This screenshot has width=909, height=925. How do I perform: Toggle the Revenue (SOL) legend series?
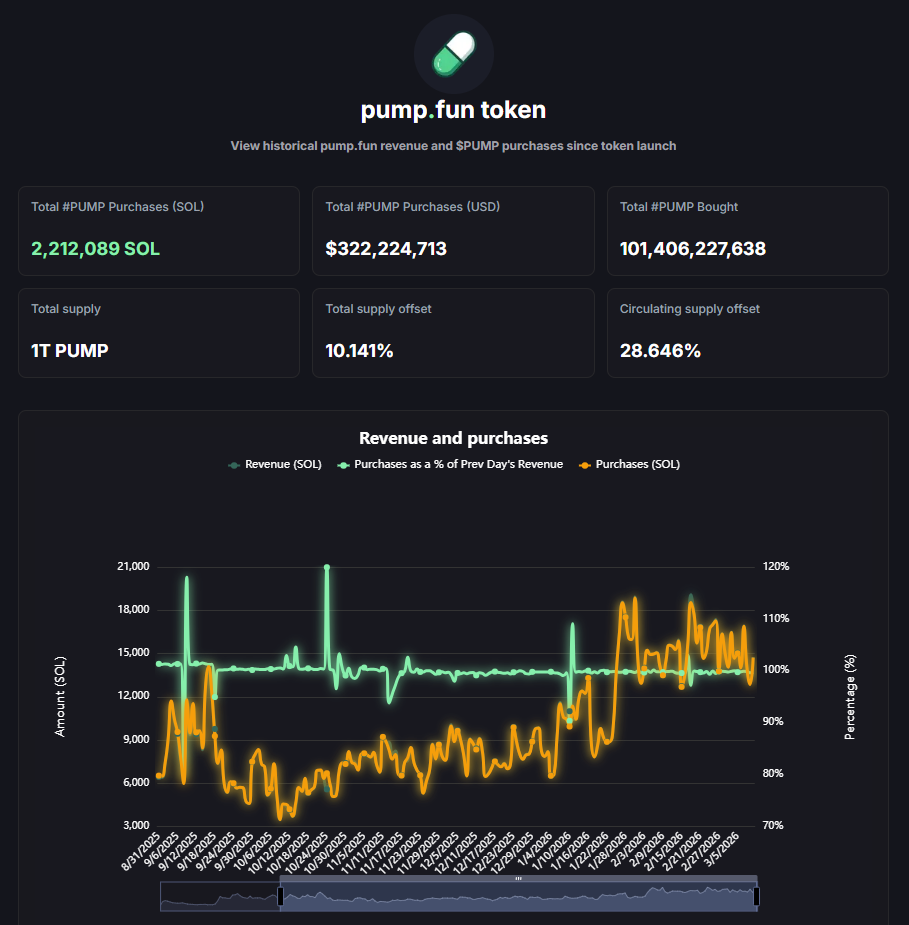pyautogui.click(x=275, y=464)
